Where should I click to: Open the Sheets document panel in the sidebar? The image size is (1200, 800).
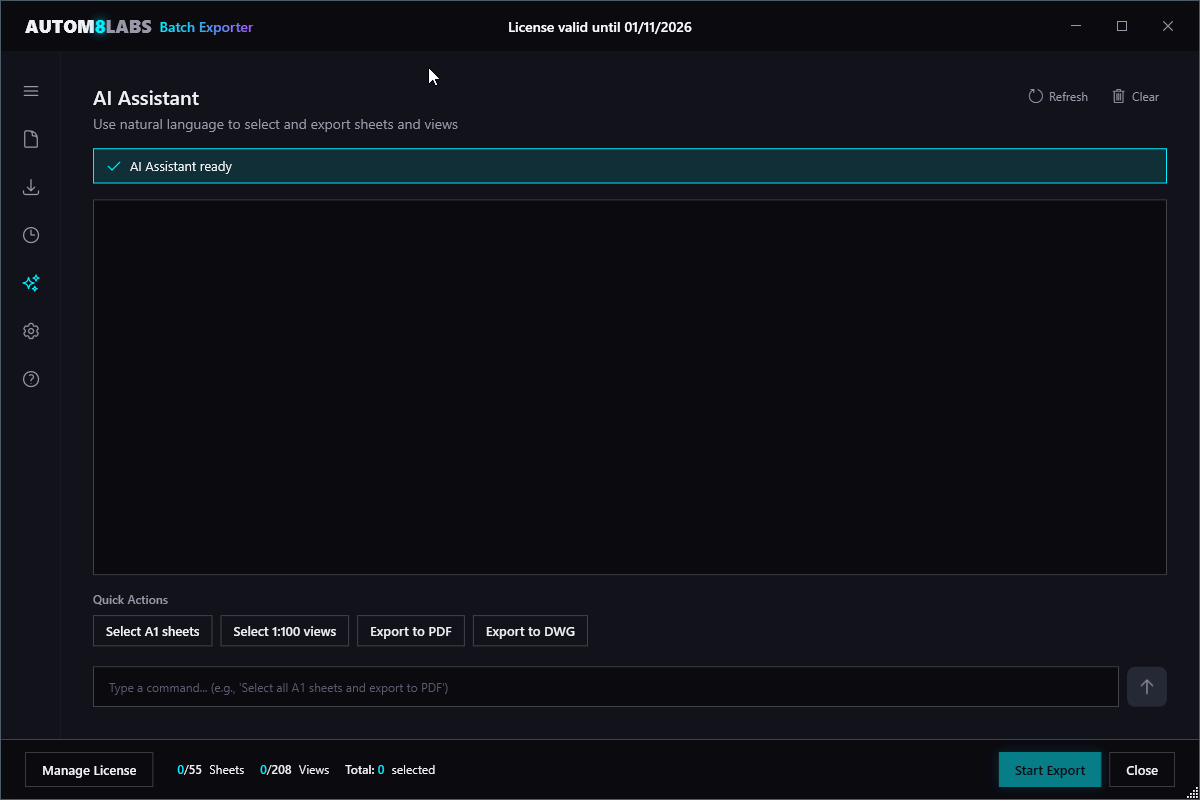(30, 138)
